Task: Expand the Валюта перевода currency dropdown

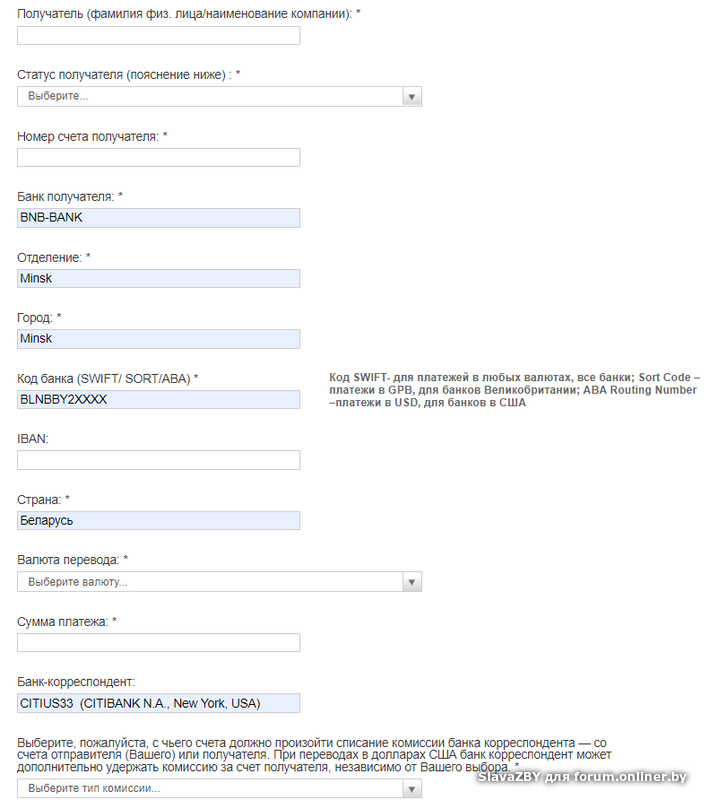Action: pyautogui.click(x=219, y=581)
